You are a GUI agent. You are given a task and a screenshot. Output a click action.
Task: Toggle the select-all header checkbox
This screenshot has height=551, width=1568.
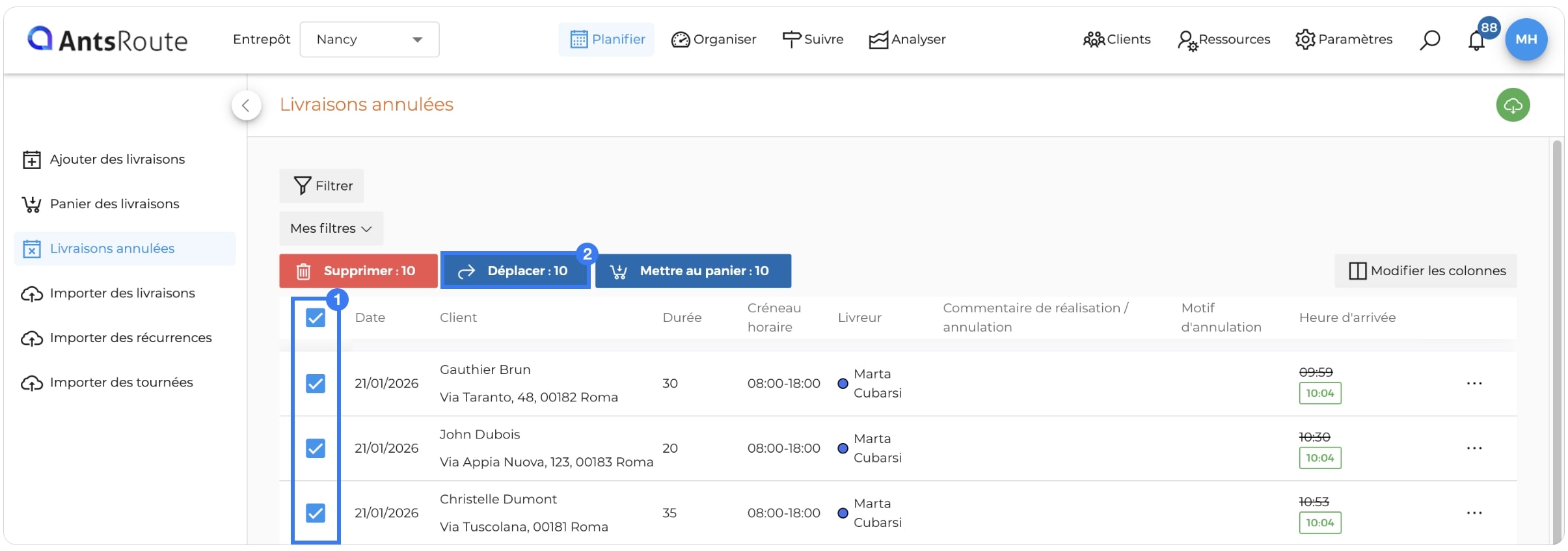point(316,317)
